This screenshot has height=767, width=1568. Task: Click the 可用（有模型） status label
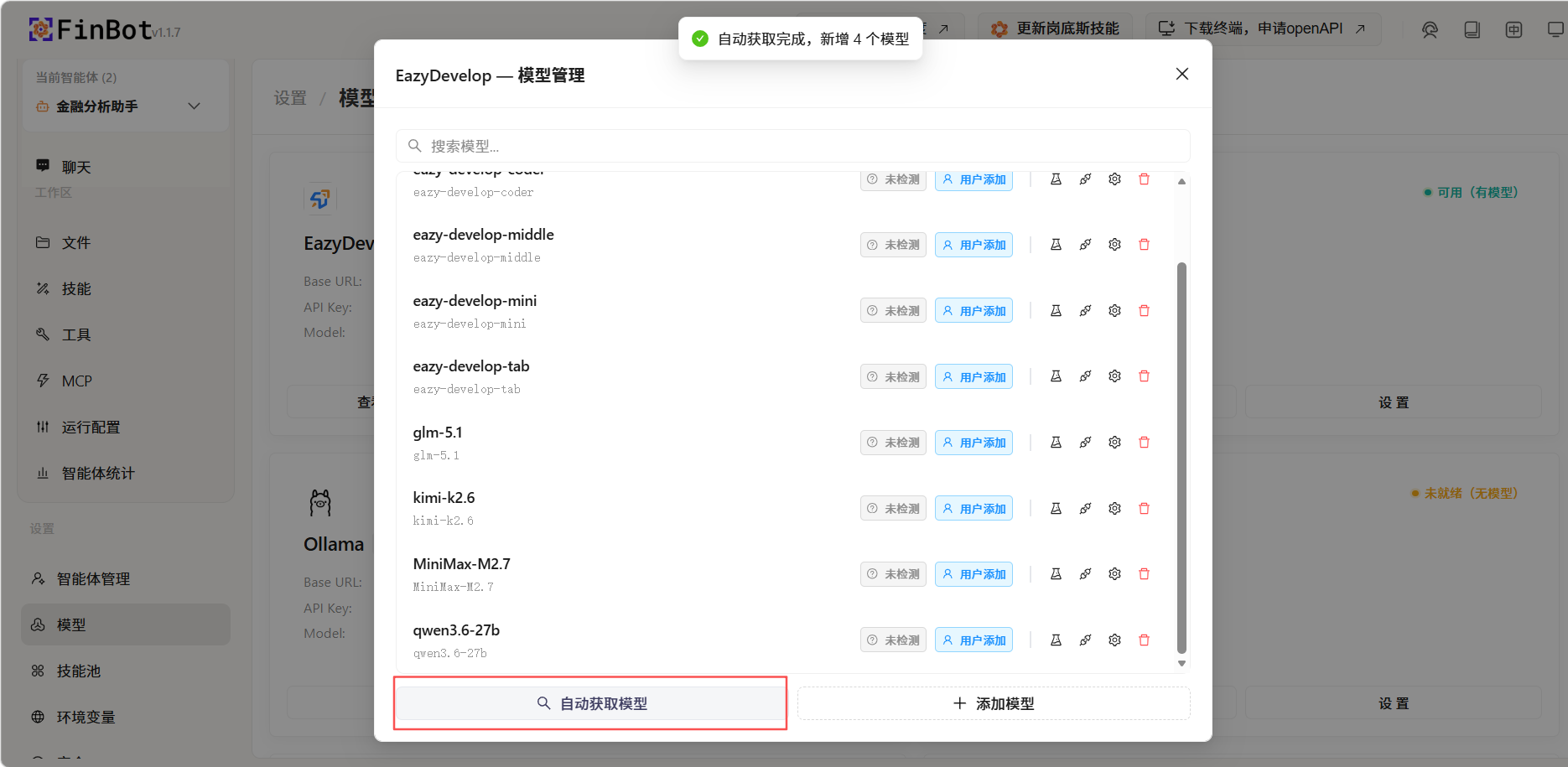pos(1471,192)
